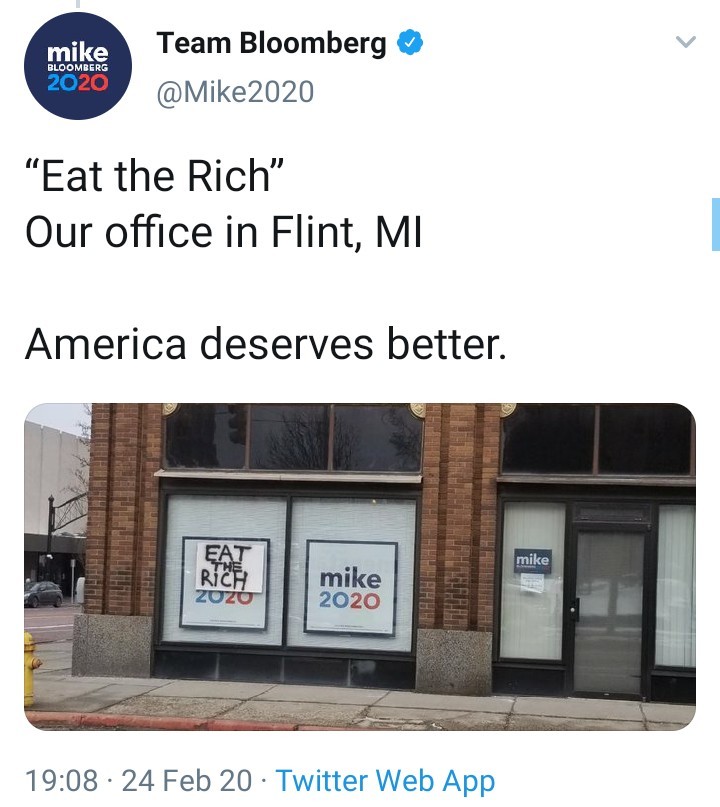Follow the Twitter Web App source link

click(385, 780)
